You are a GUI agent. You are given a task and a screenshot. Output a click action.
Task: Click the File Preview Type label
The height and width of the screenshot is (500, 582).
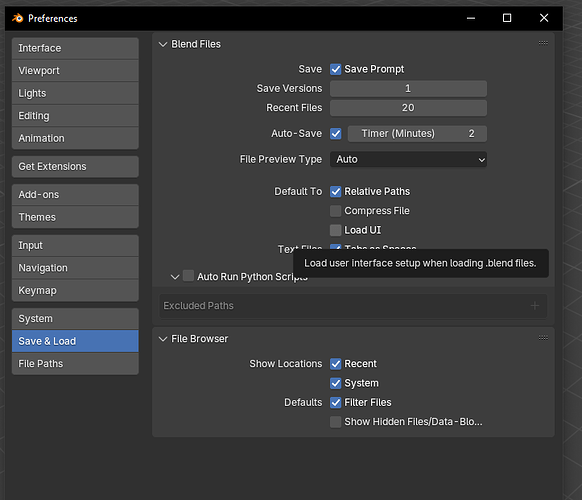tap(281, 160)
